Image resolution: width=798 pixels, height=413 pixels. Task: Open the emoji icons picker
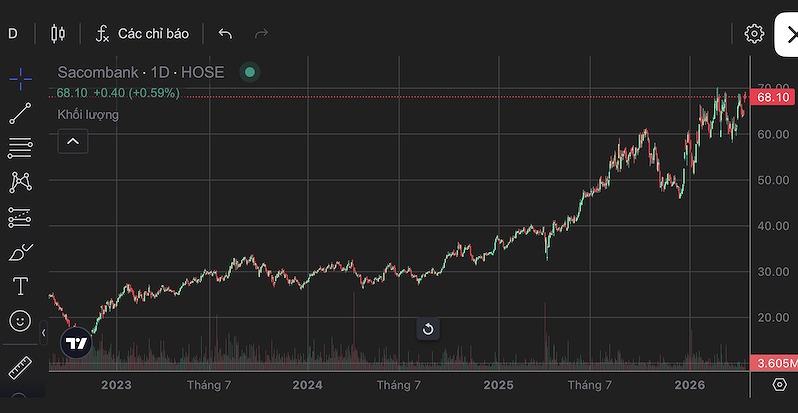click(x=20, y=321)
